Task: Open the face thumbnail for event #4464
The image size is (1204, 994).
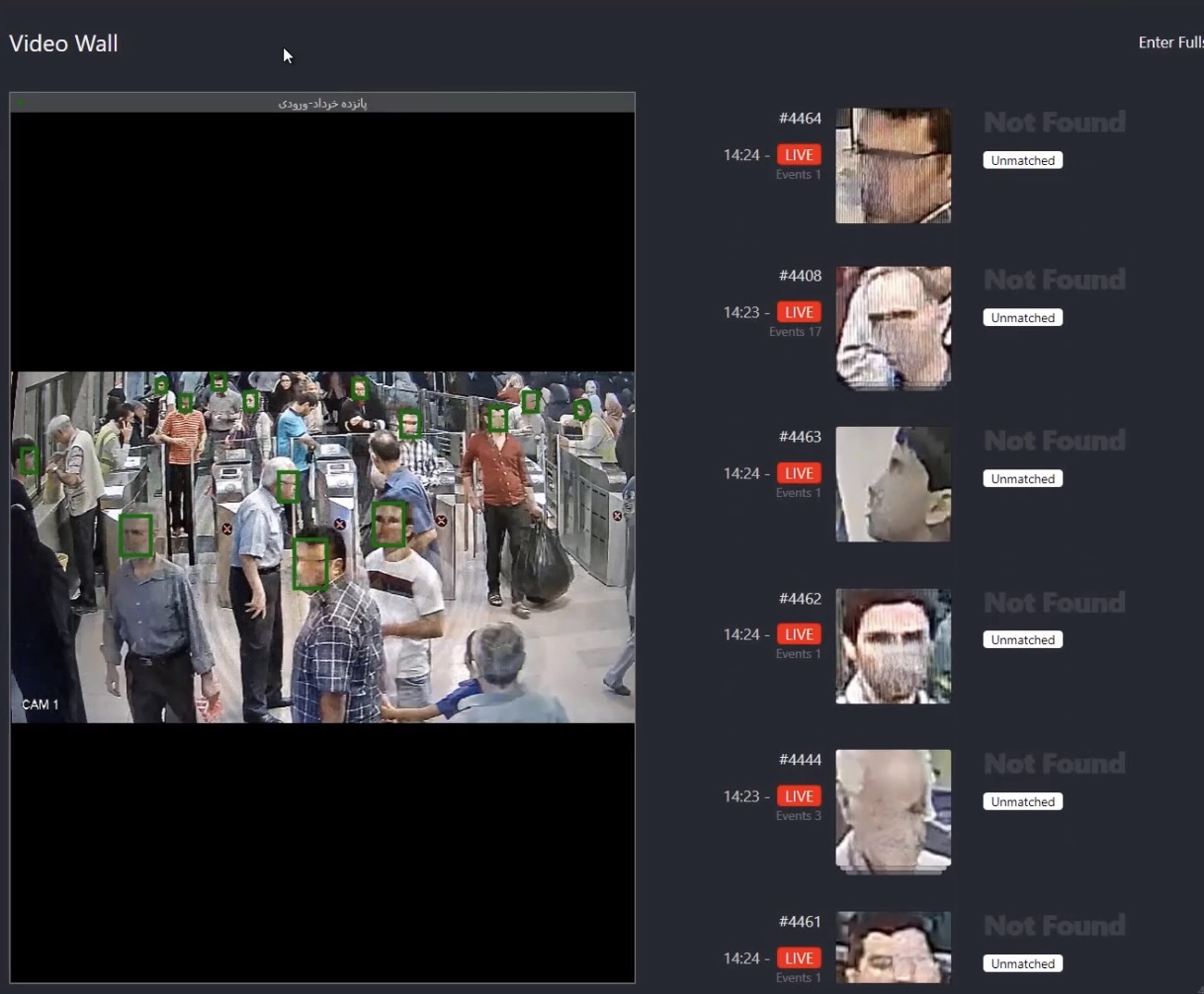Action: coord(893,166)
